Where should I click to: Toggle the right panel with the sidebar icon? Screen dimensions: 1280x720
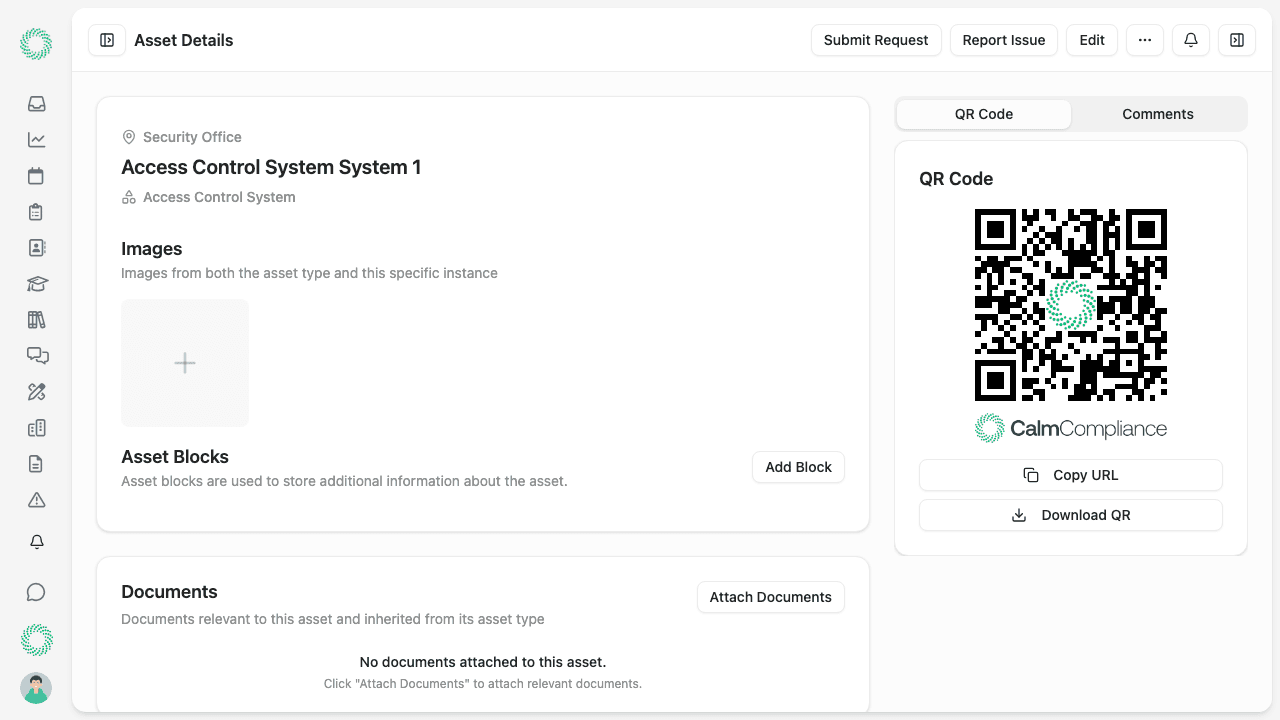tap(1237, 40)
